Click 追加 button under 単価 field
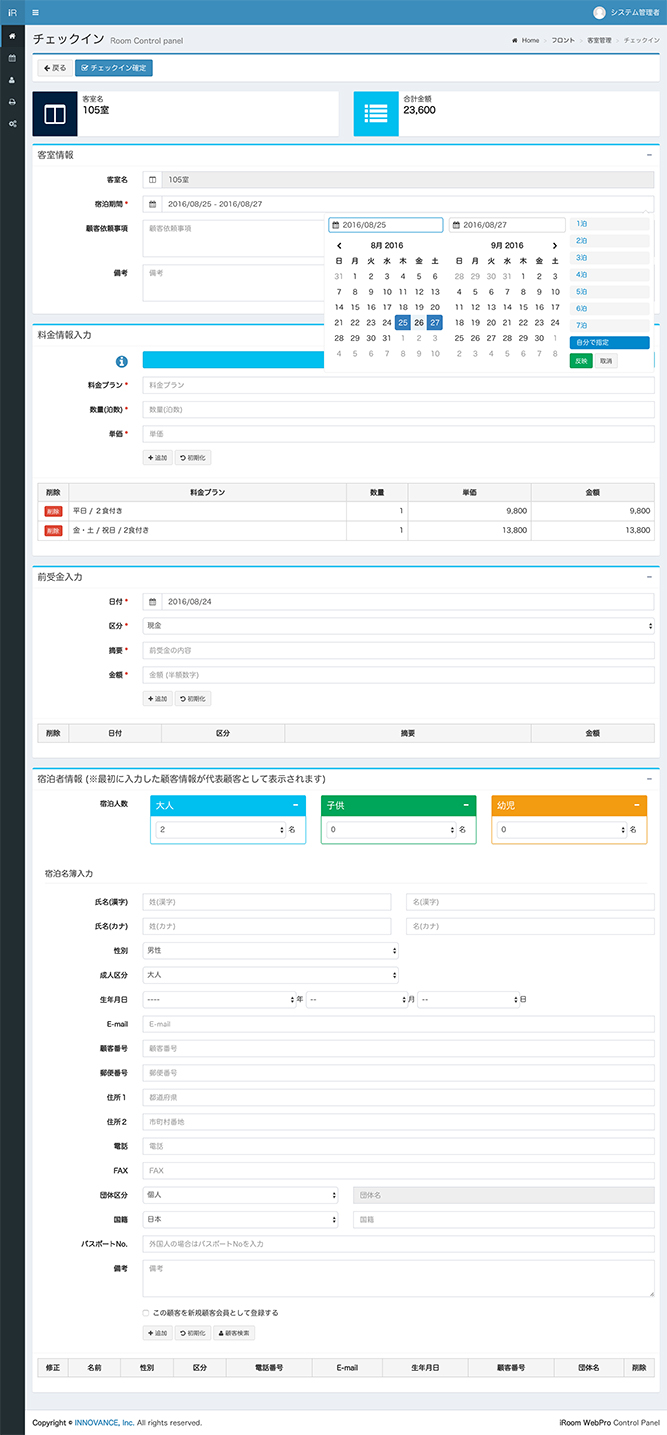The image size is (667, 1435). point(158,458)
